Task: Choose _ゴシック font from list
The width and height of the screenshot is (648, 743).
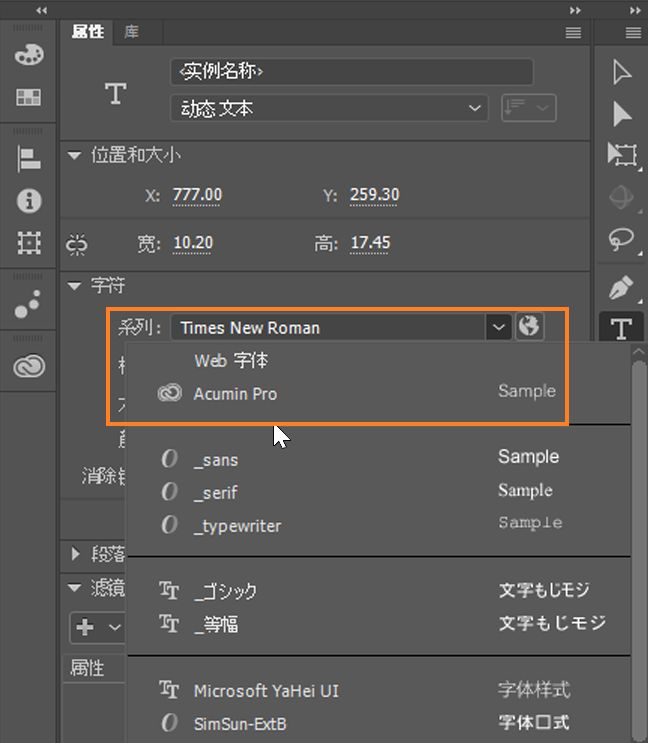Action: [378, 591]
